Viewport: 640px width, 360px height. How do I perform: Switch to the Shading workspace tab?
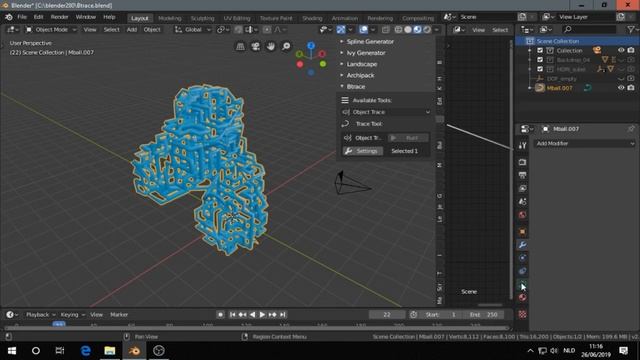[312, 18]
